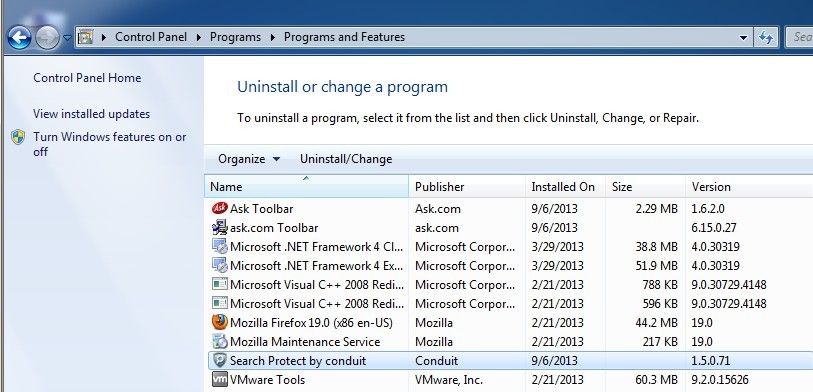Image resolution: width=813 pixels, height=392 pixels.
Task: Go to Control Panel Home
Action: 87,78
